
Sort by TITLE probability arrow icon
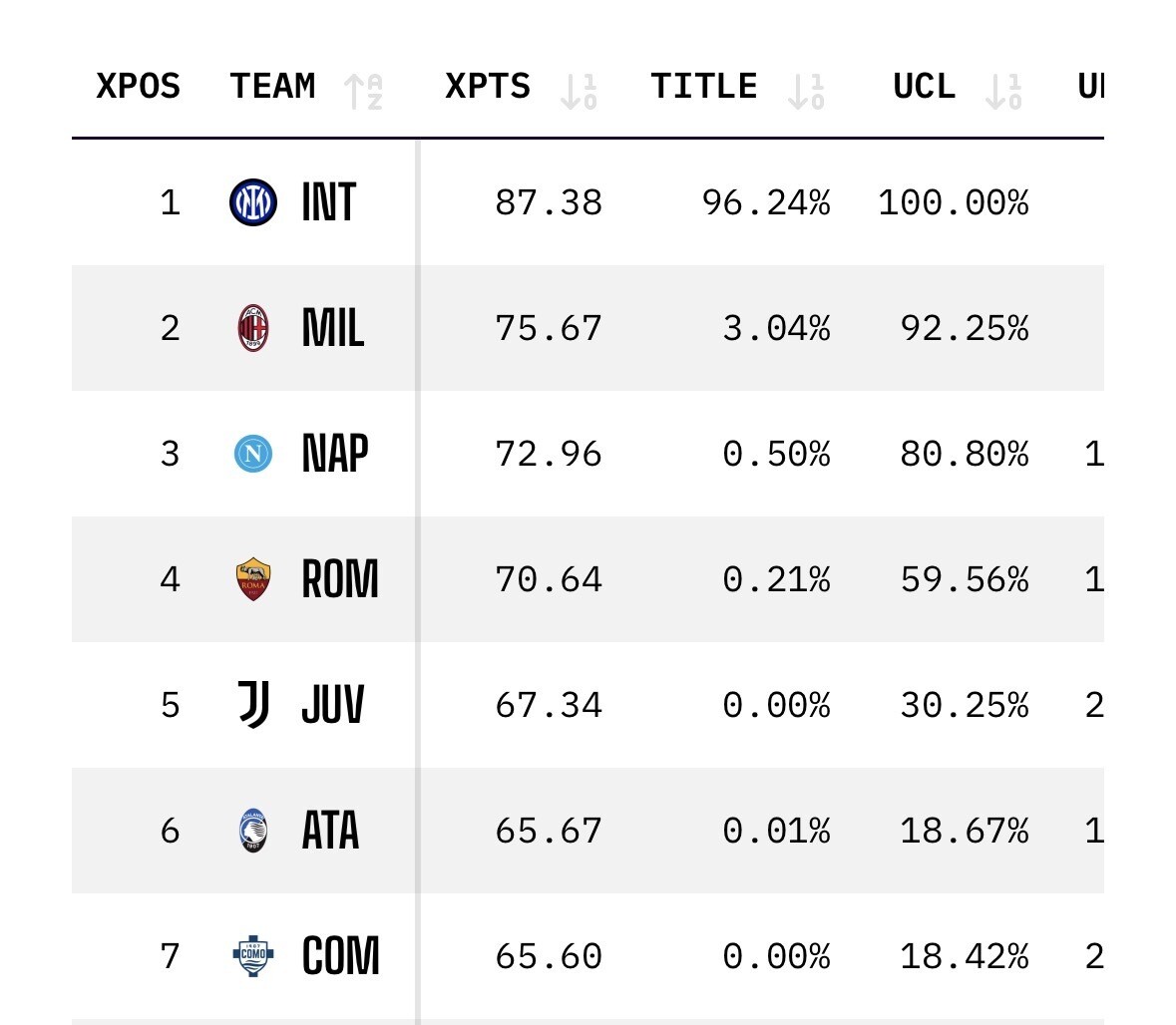click(x=805, y=91)
